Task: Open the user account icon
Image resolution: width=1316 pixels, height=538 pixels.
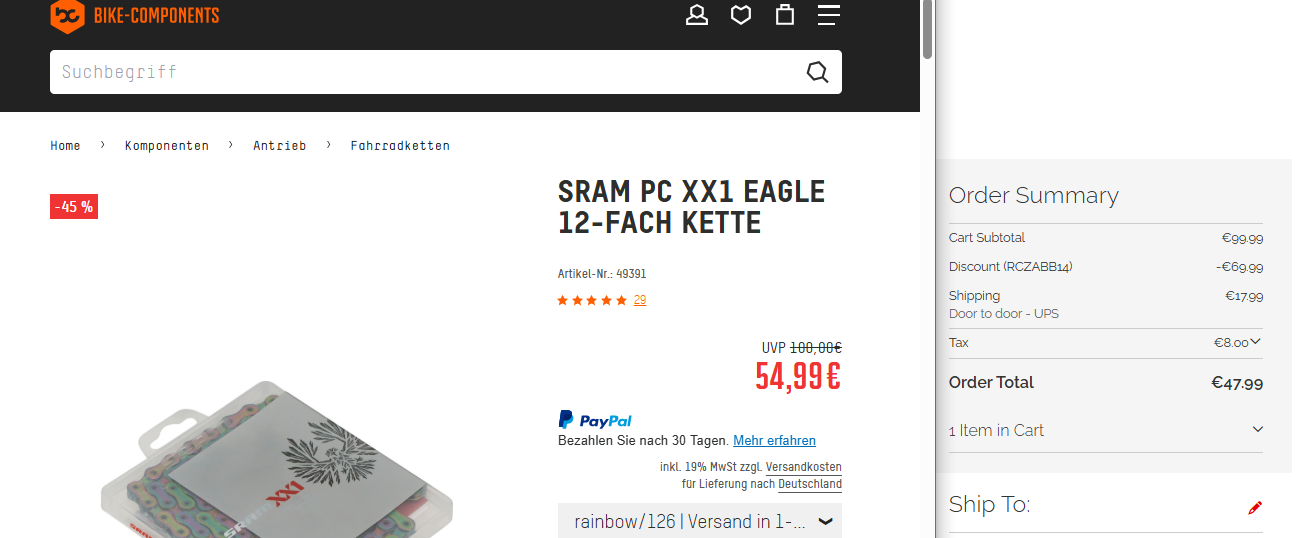Action: pos(697,15)
